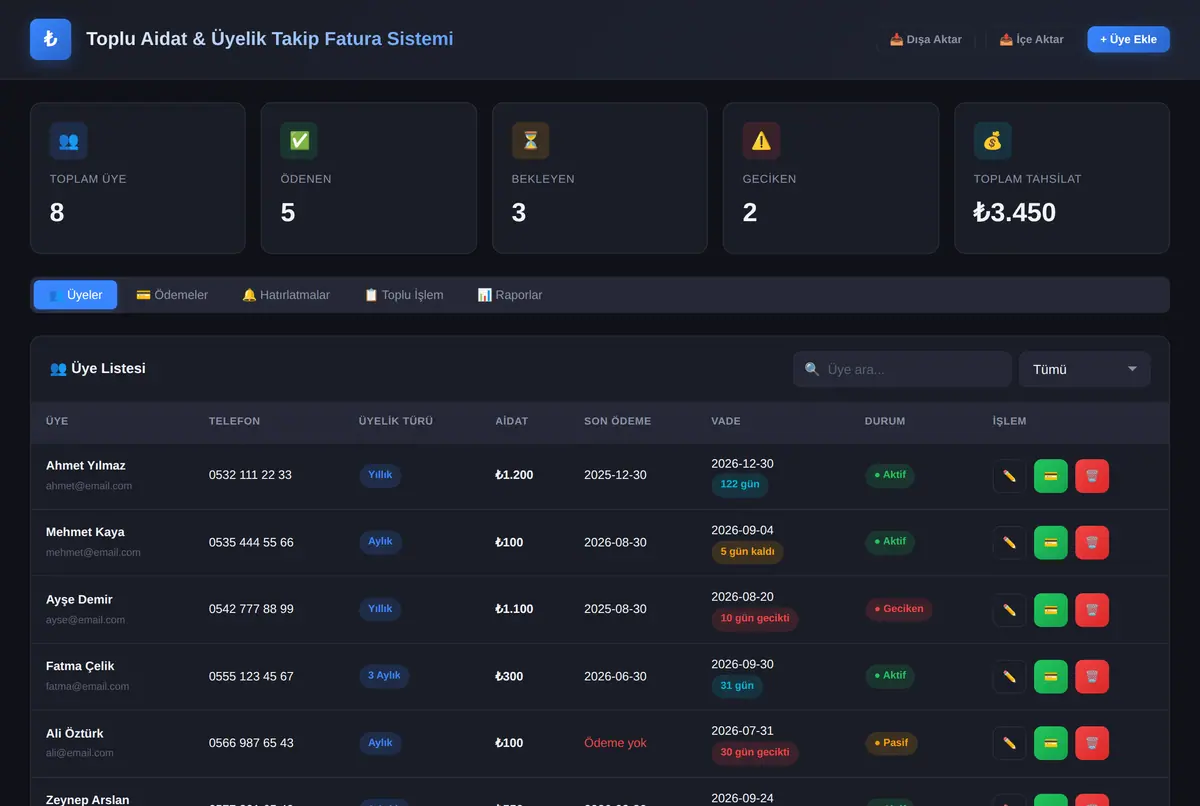
Task: Click the Pasif status badge for Ali Öztürk
Action: (x=891, y=743)
